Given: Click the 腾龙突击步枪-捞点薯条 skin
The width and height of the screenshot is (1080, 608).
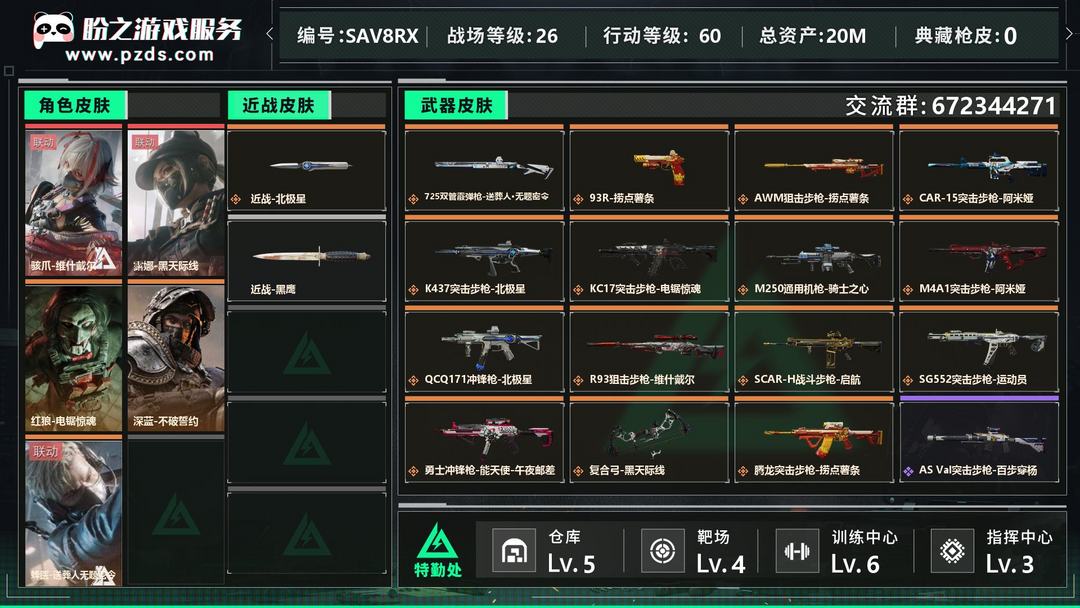Looking at the screenshot, I should click(x=814, y=441).
